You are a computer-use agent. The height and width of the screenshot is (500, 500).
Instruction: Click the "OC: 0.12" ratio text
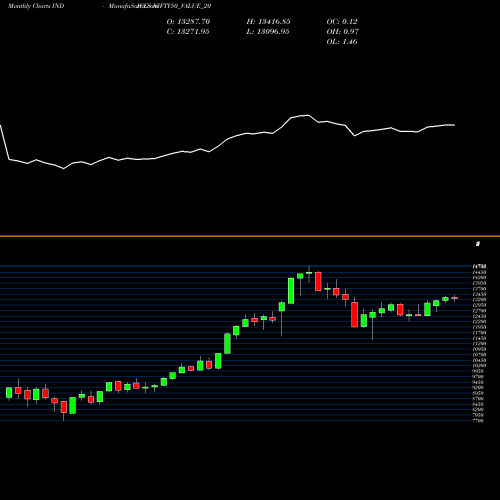(342, 22)
